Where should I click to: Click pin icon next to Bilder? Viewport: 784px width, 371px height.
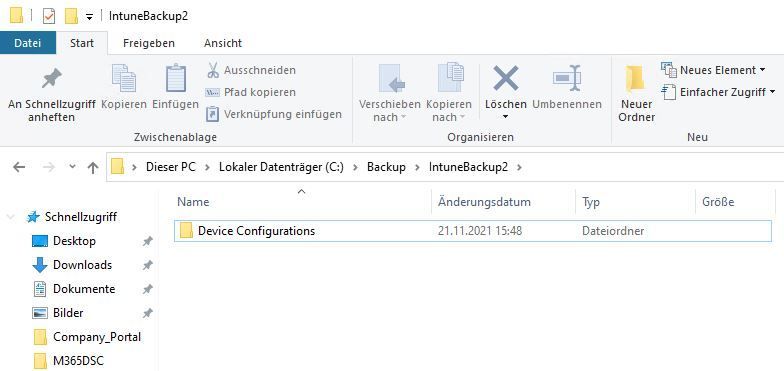click(x=148, y=314)
